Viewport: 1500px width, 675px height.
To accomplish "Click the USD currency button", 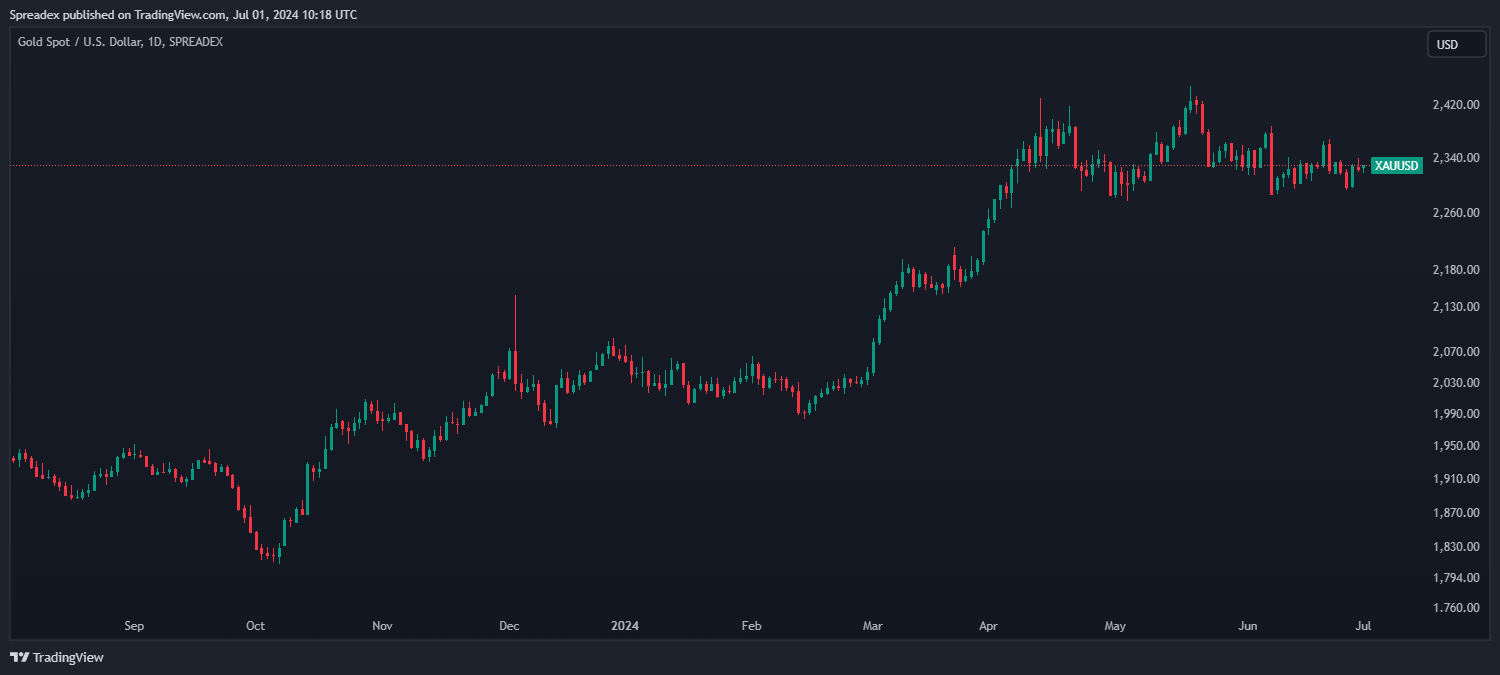I will coord(1456,44).
